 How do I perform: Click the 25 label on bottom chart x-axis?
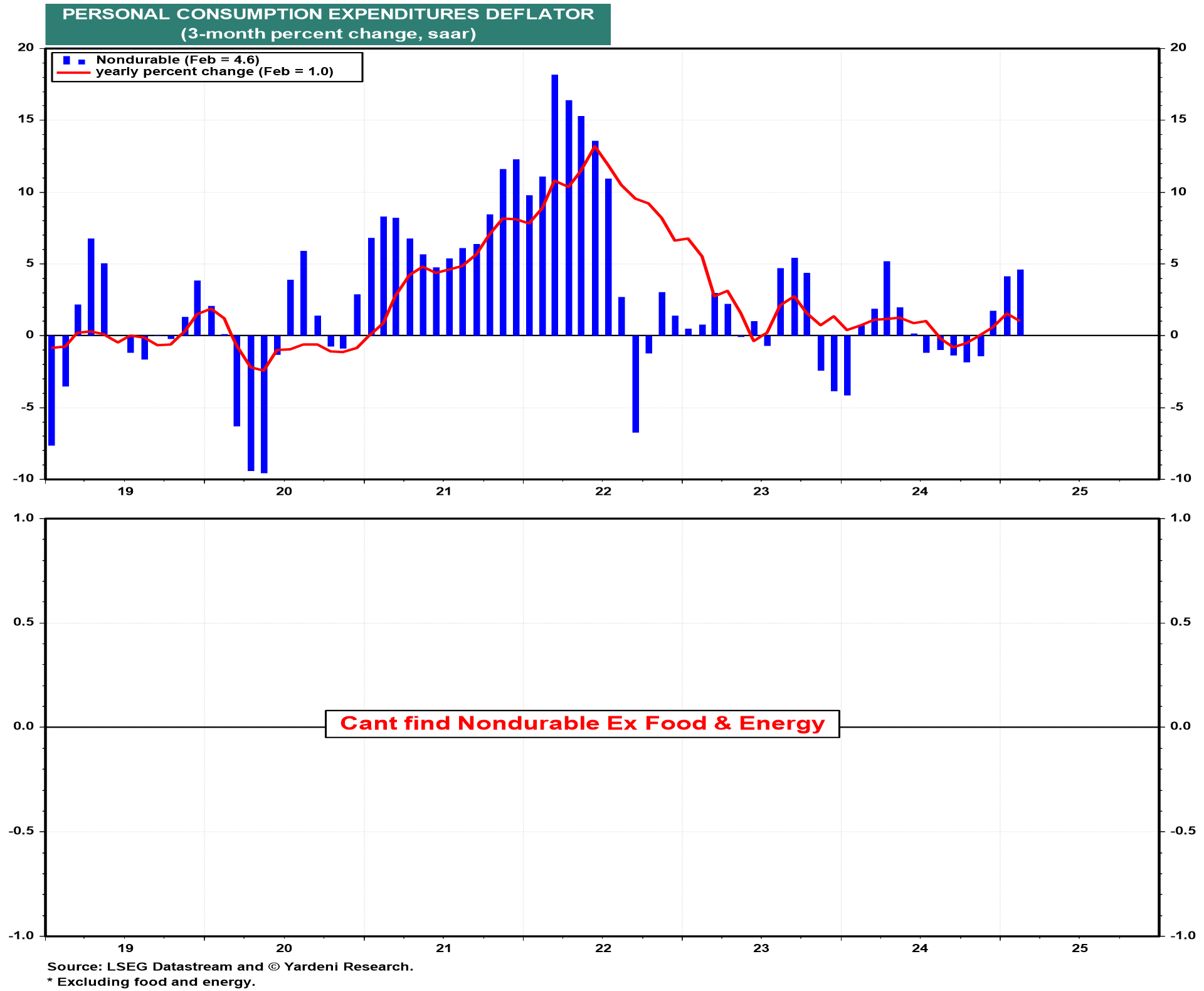pyautogui.click(x=1079, y=948)
